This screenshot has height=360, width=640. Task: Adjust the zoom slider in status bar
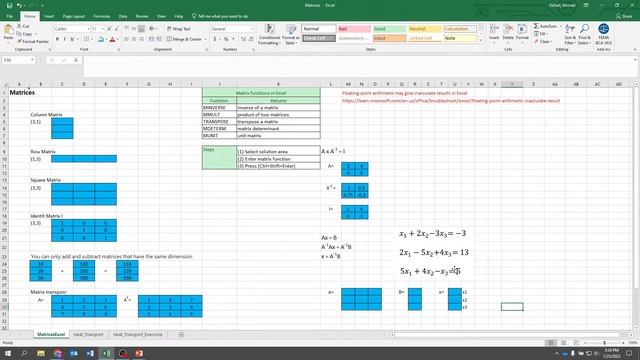coord(604,343)
